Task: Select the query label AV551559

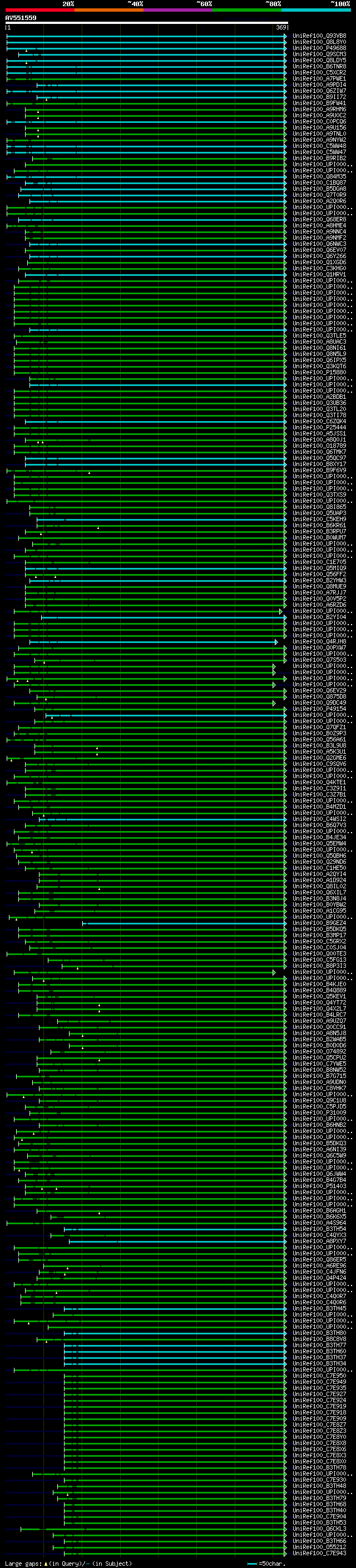Action: point(21,18)
